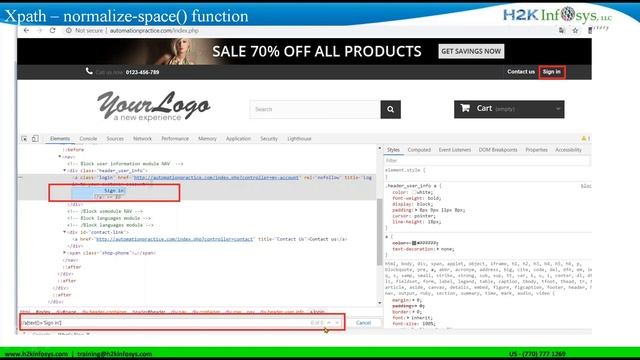Click the browser address bar URL

pyautogui.click(x=154, y=31)
